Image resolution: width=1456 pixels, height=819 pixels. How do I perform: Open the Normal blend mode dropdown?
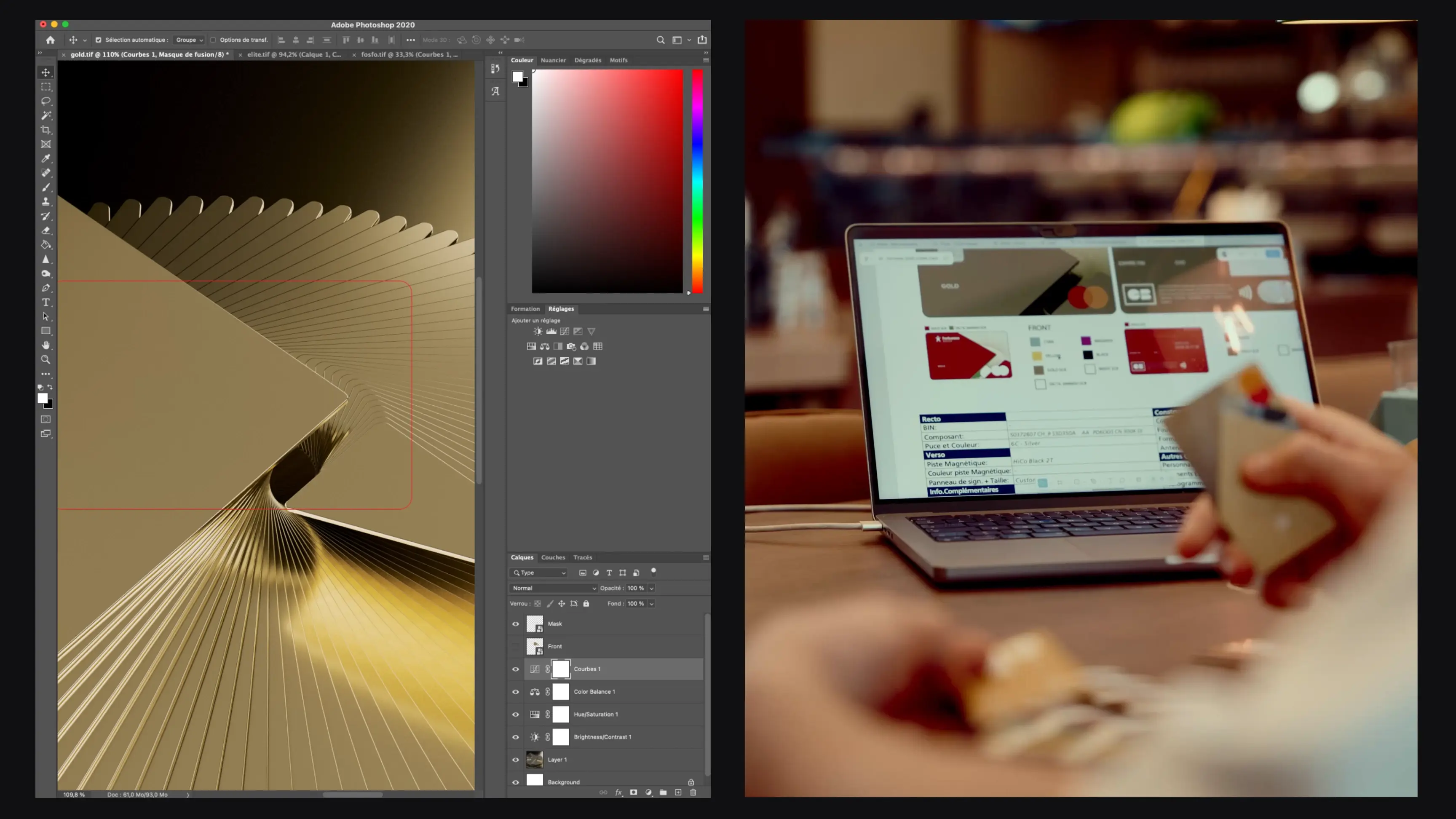coord(553,588)
